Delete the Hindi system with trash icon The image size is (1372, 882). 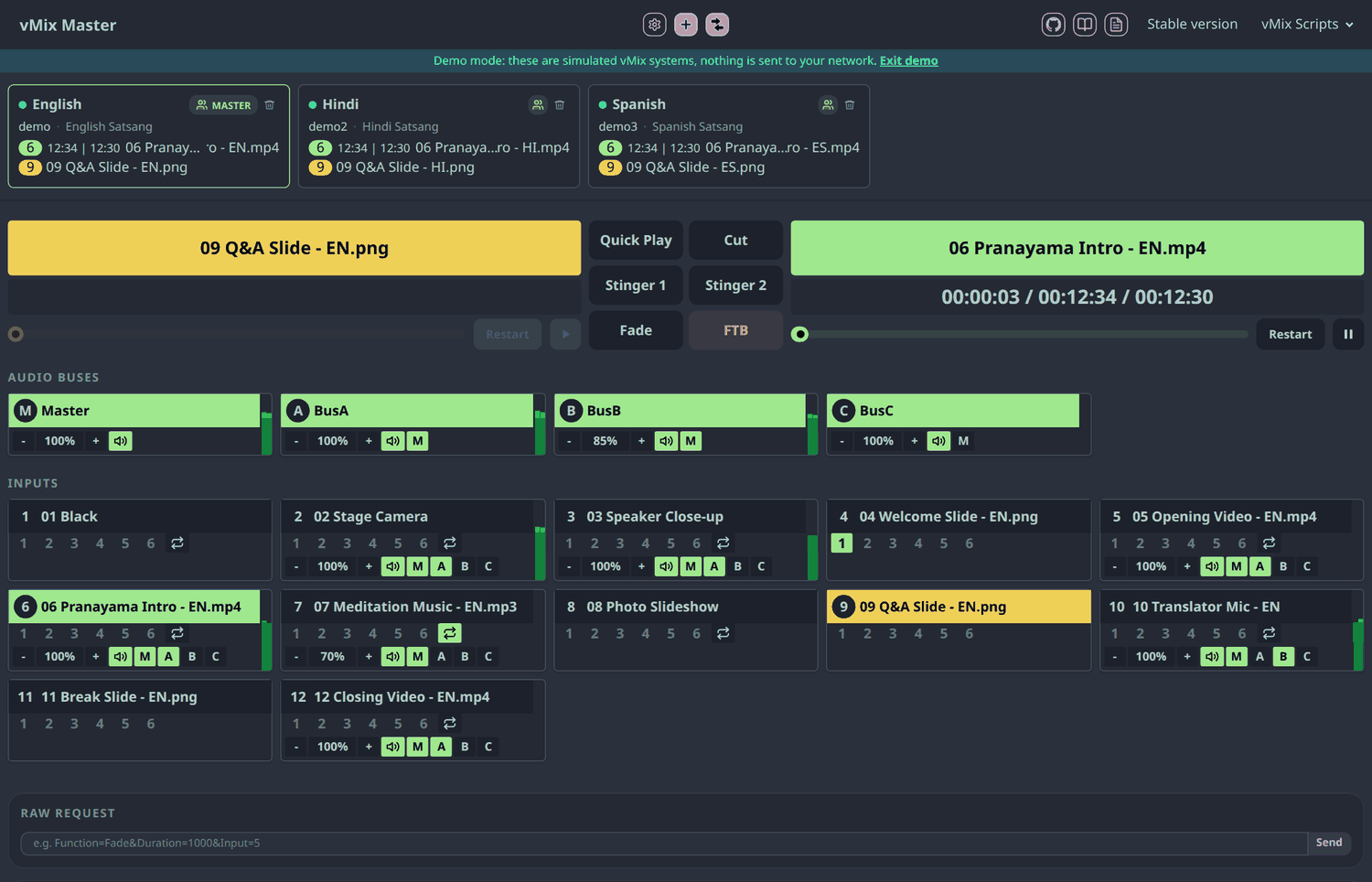(x=560, y=105)
